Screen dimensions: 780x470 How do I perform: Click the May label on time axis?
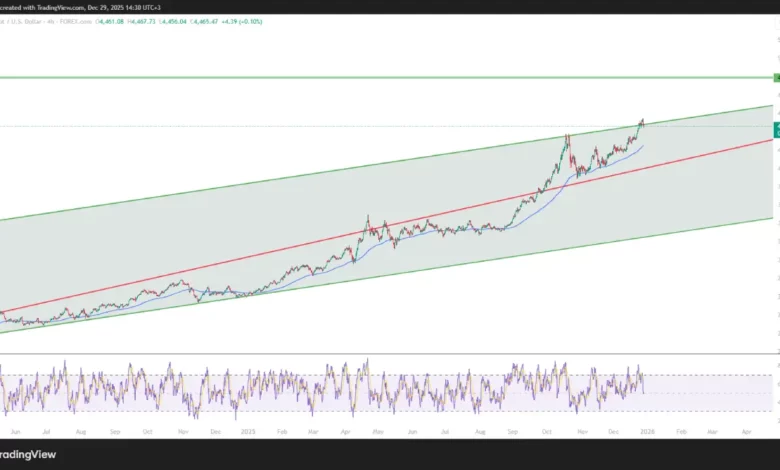click(377, 430)
